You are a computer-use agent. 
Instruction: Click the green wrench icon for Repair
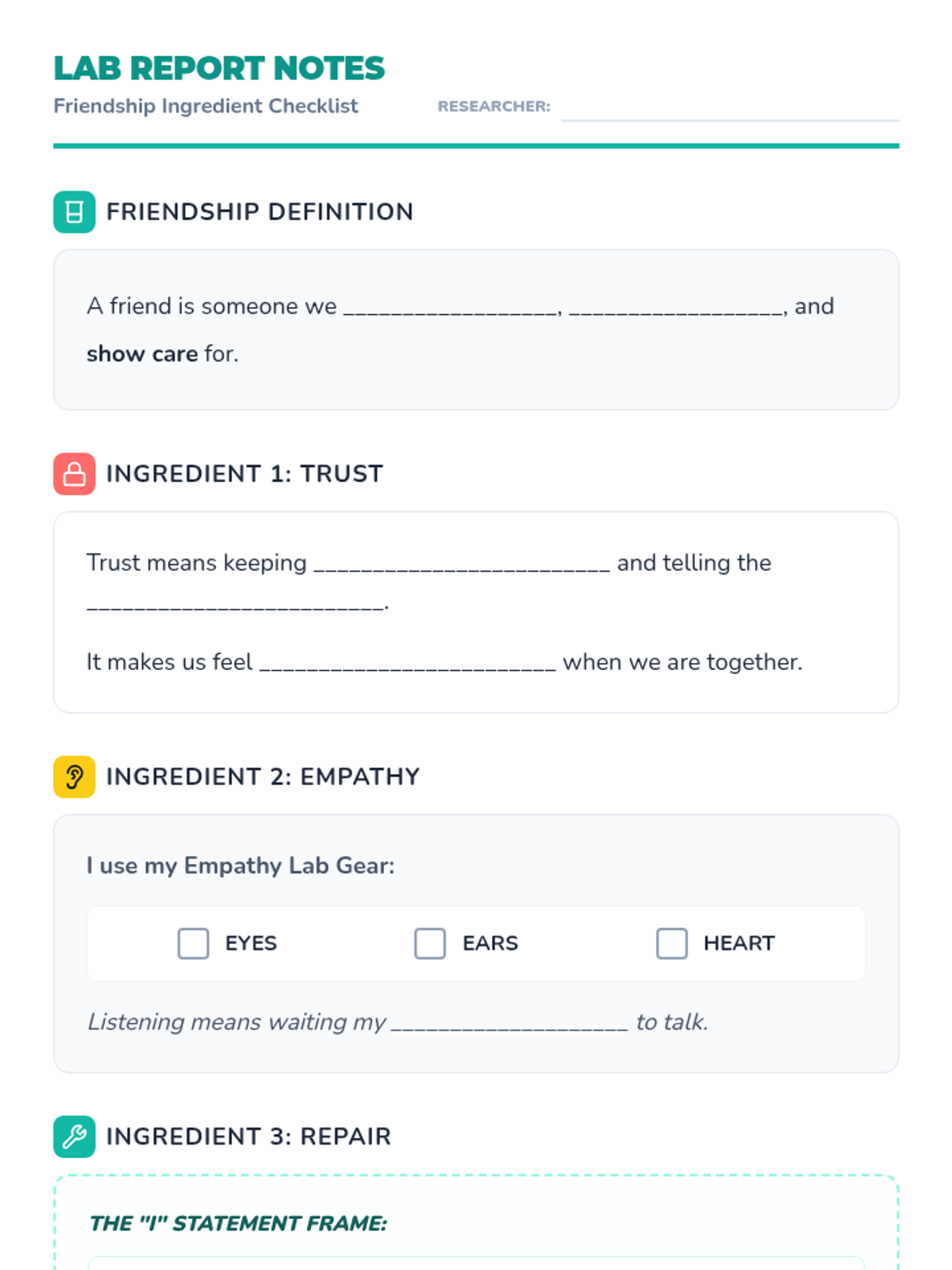[75, 1137]
